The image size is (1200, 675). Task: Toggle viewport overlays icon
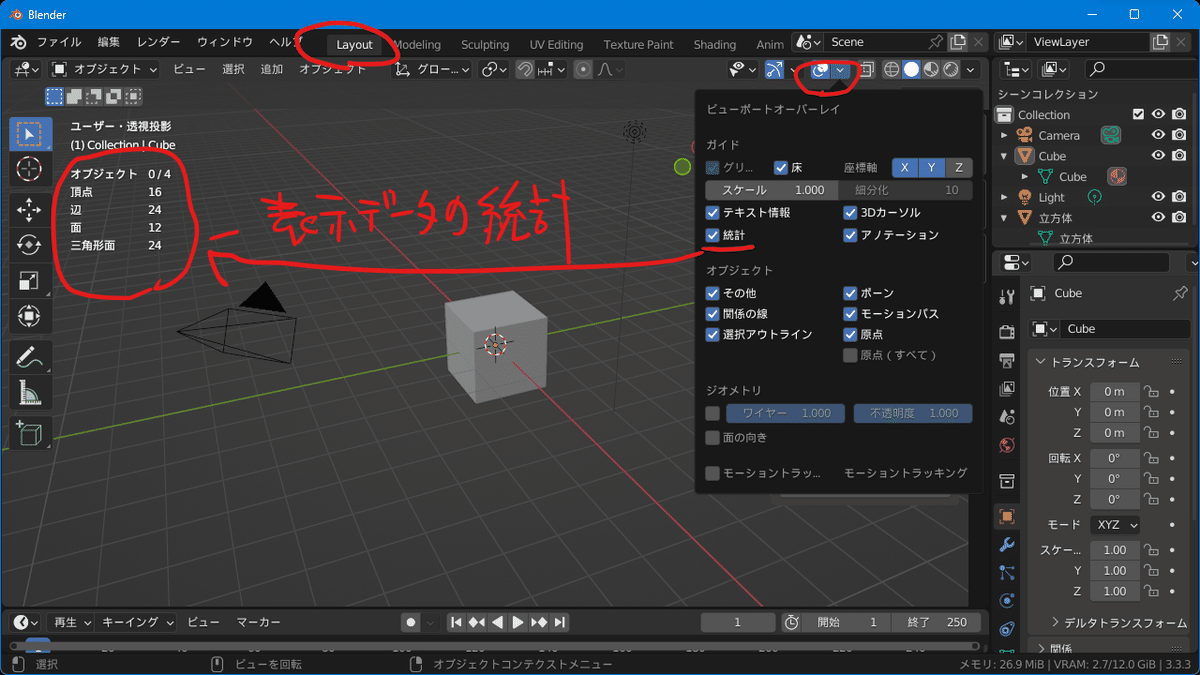(820, 69)
